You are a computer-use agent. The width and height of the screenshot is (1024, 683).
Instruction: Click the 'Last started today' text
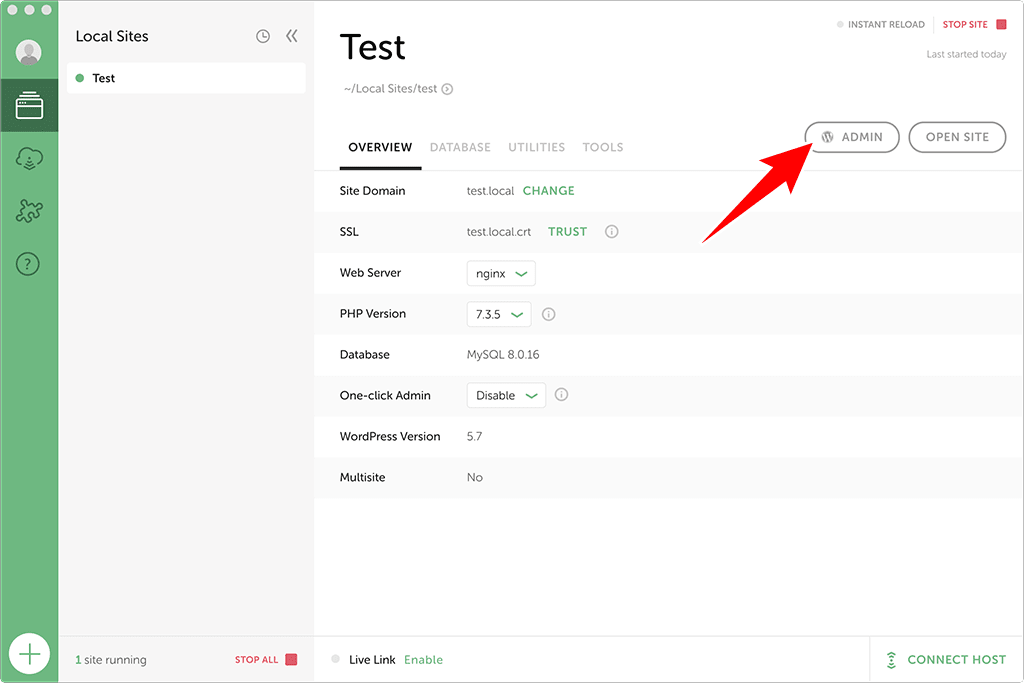coord(966,54)
